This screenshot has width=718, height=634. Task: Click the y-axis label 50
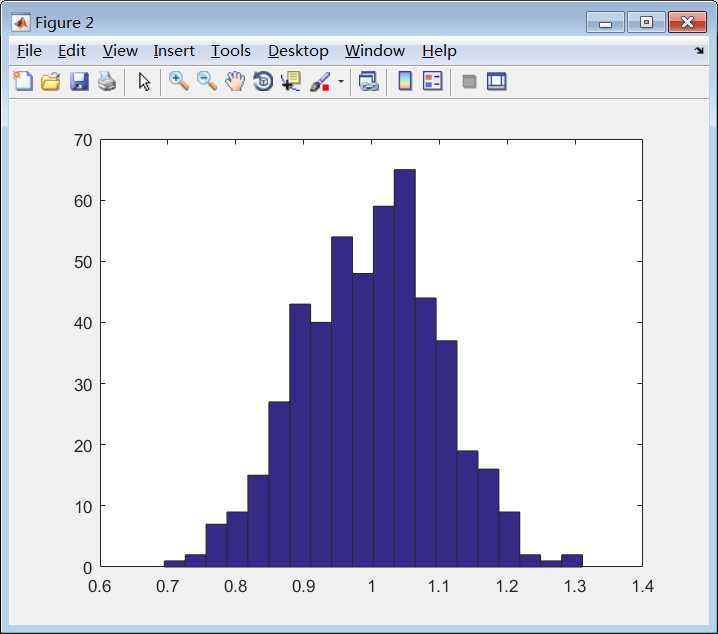pyautogui.click(x=83, y=262)
